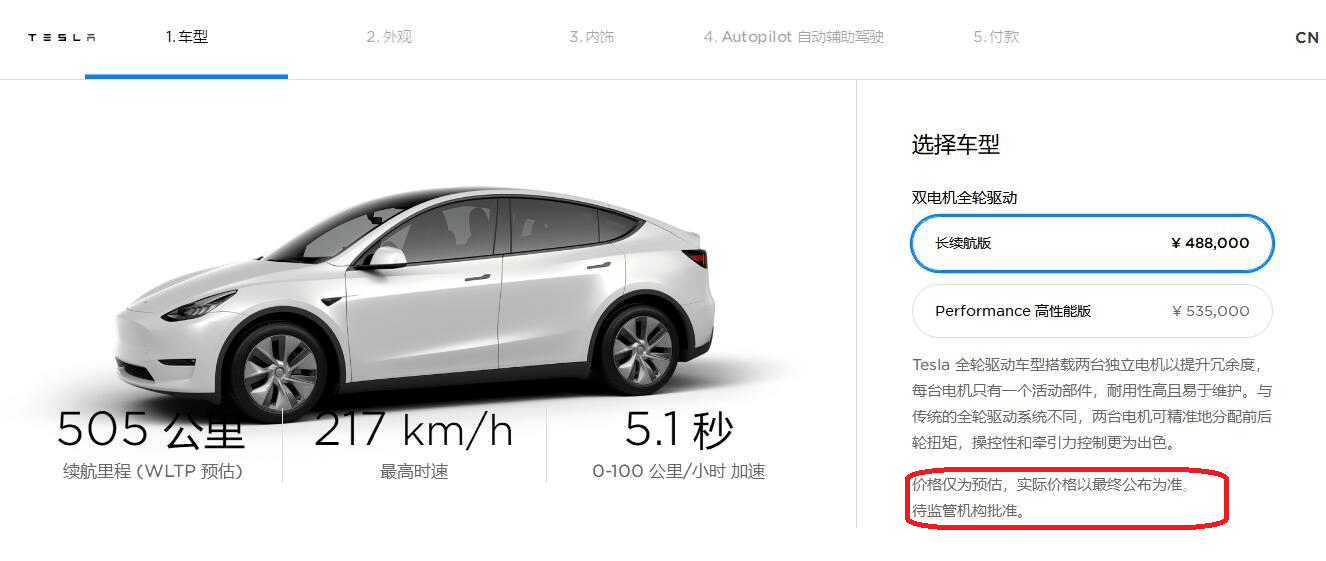The height and width of the screenshot is (561, 1326).
Task: Open the 1.车型 step tab
Action: (187, 37)
